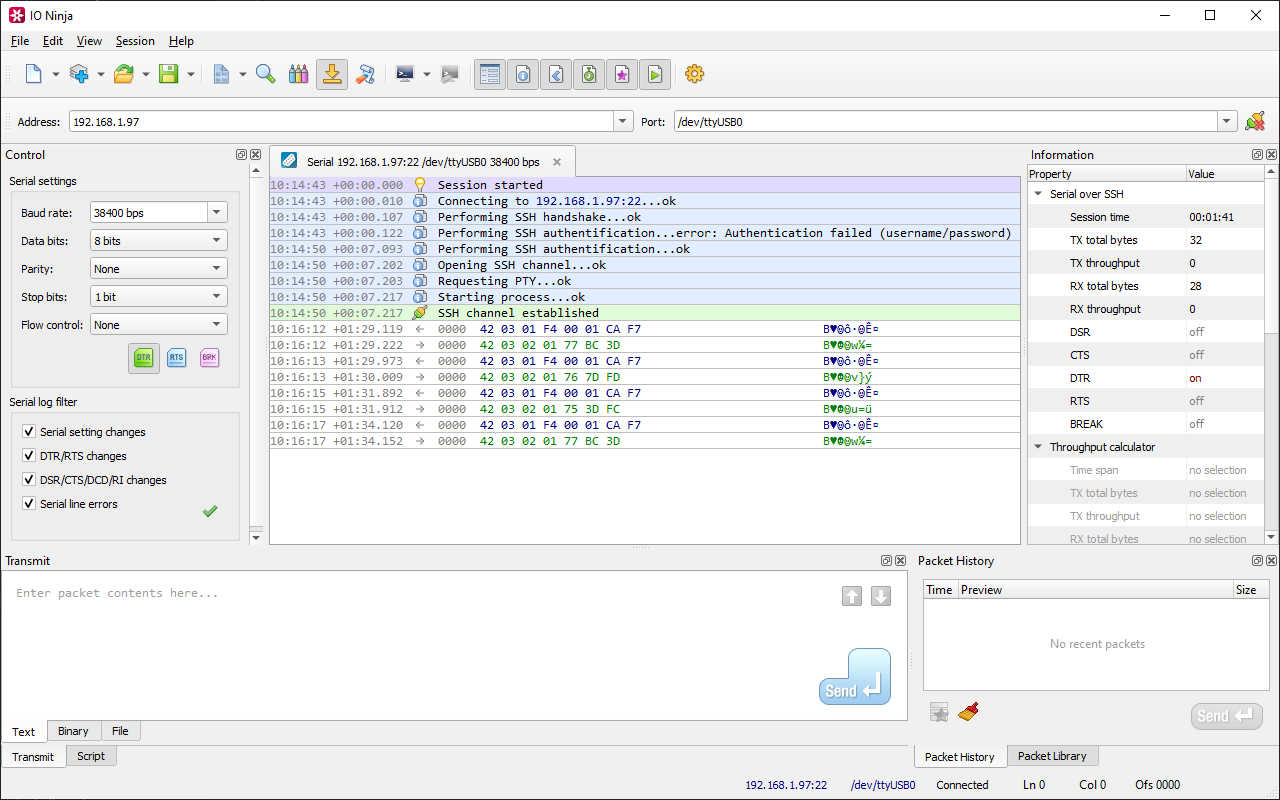The width and height of the screenshot is (1280, 800).
Task: Toggle the Information pane icon in toolbar
Action: coord(523,74)
